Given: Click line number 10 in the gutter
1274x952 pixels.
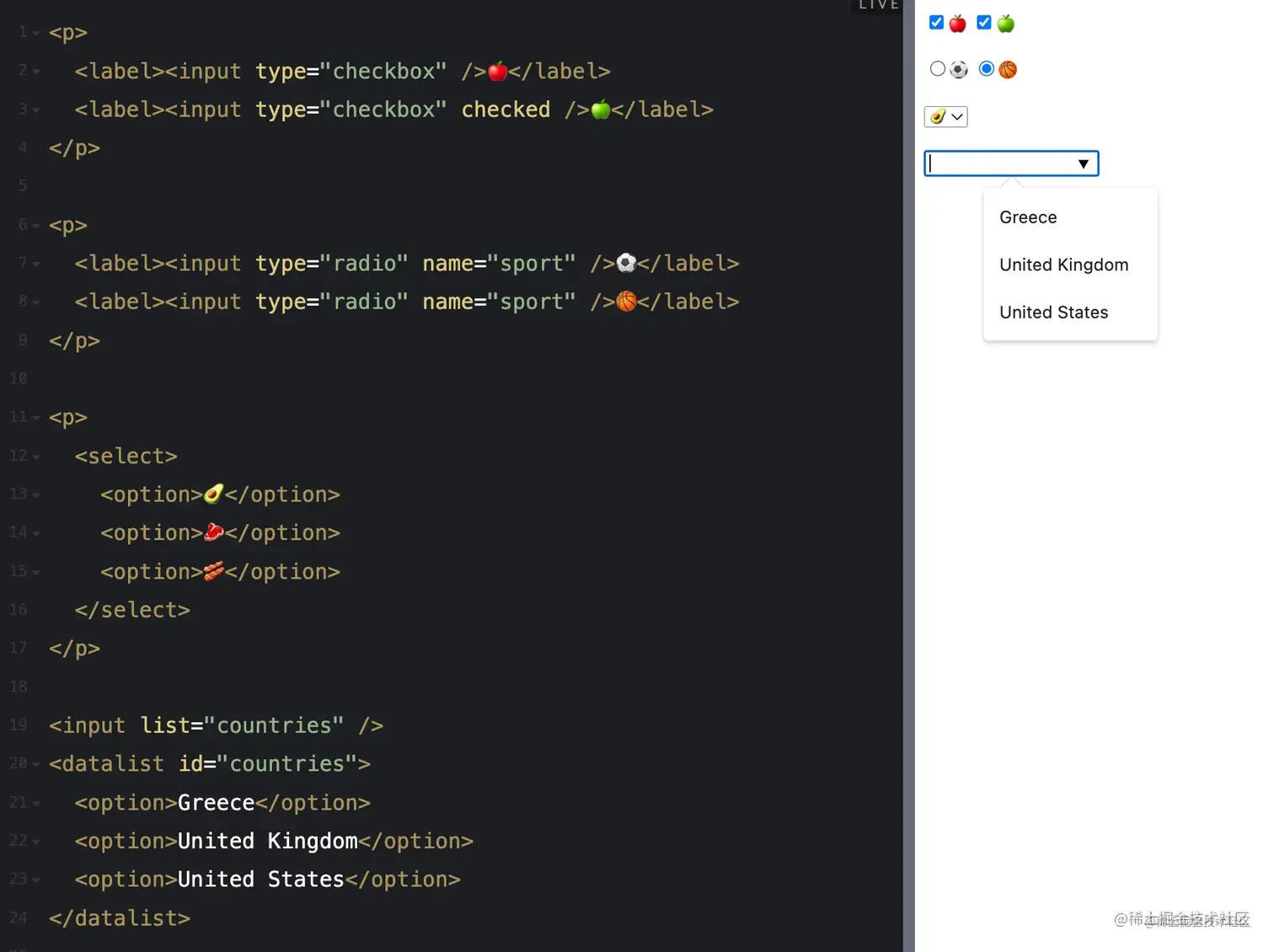Looking at the screenshot, I should point(19,378).
